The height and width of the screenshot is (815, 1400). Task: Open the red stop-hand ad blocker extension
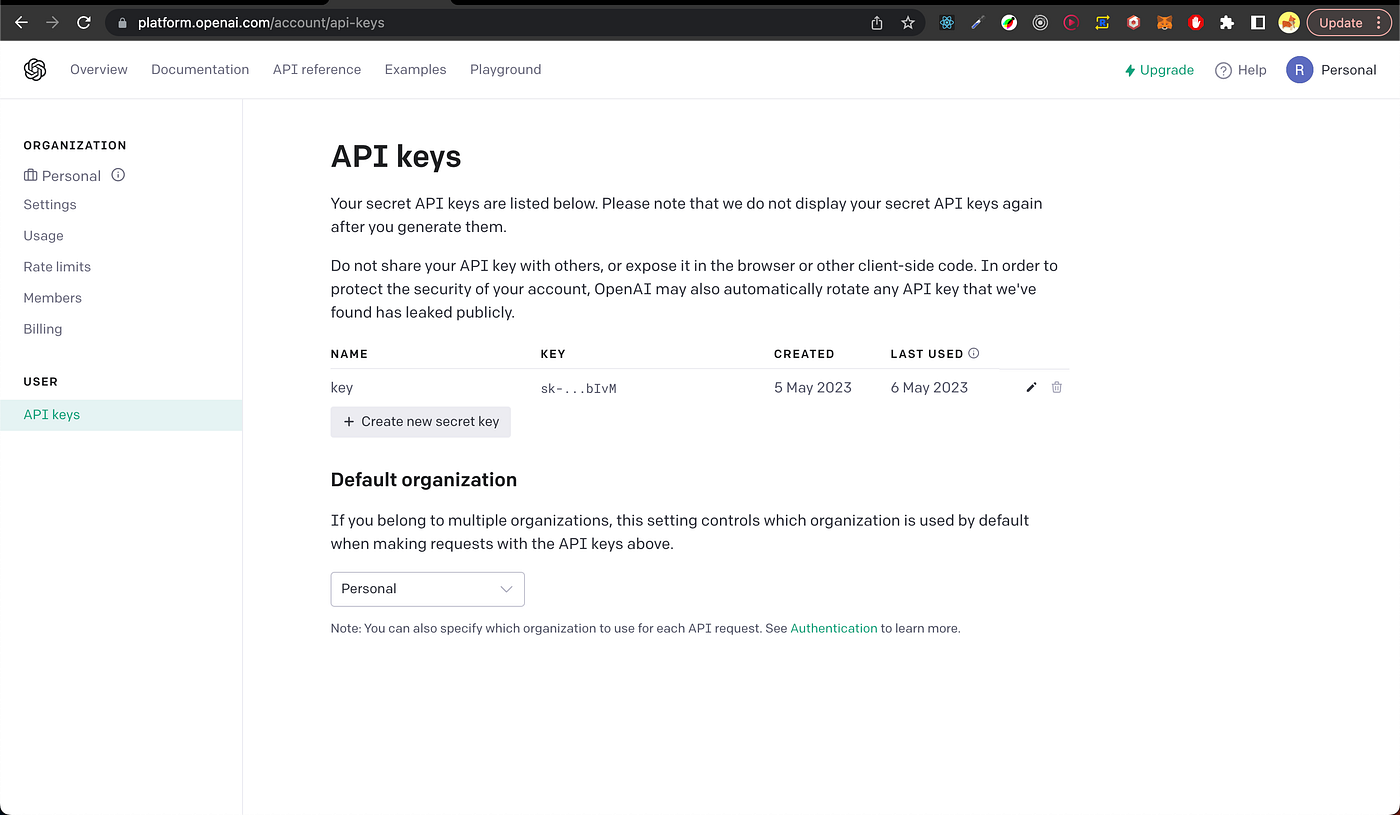pyautogui.click(x=1195, y=22)
